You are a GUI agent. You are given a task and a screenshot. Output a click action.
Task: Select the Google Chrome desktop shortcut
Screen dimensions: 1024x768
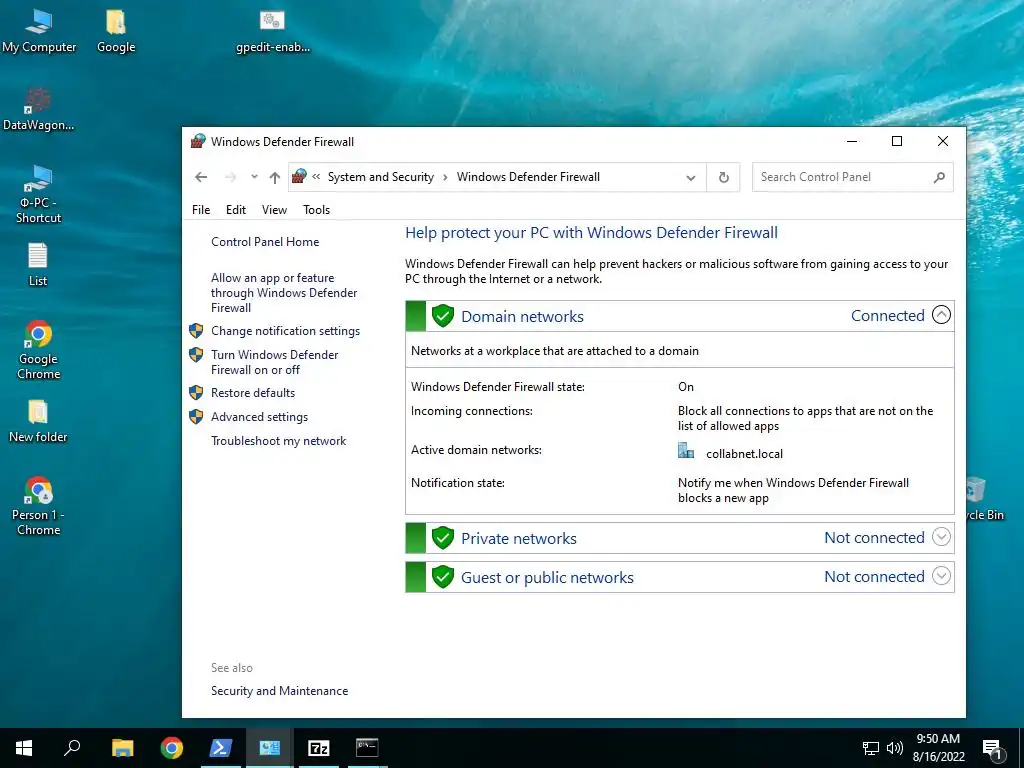pos(39,350)
